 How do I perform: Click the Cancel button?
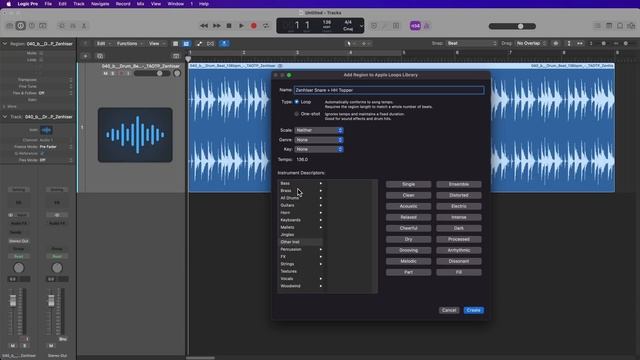[449, 310]
